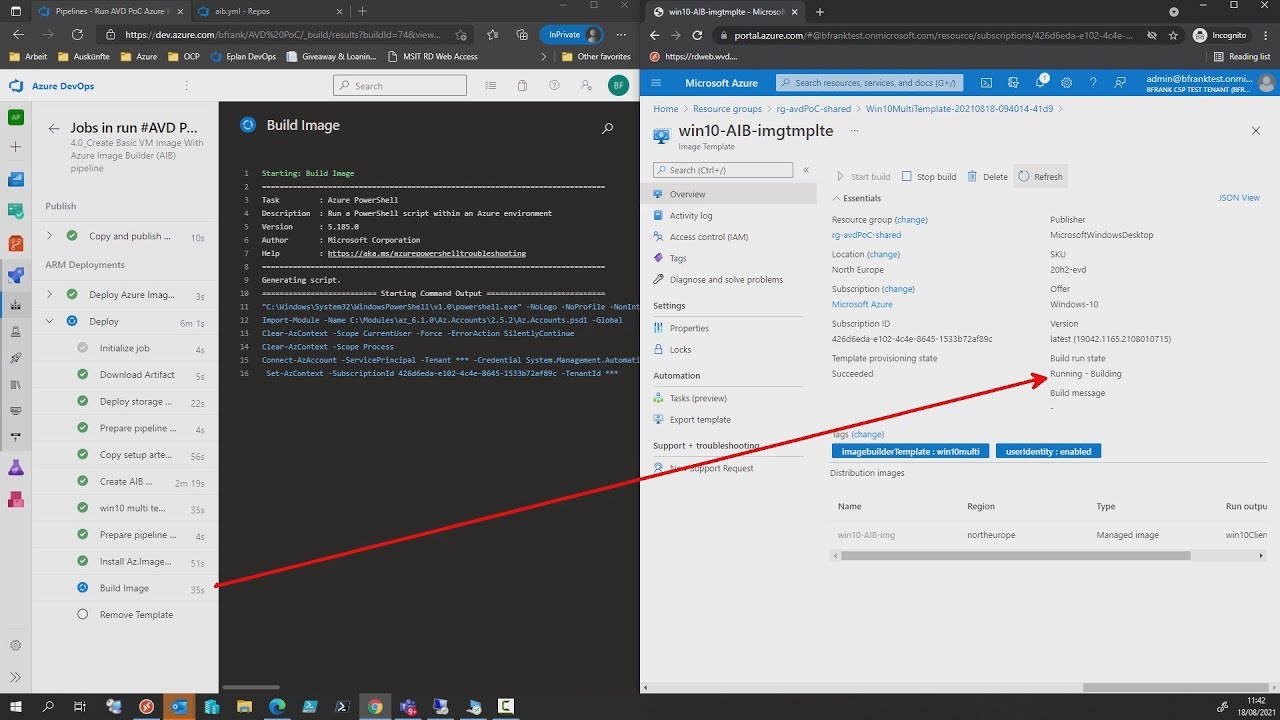Stop the running image build
This screenshot has width=1280, height=720.
coord(929,177)
